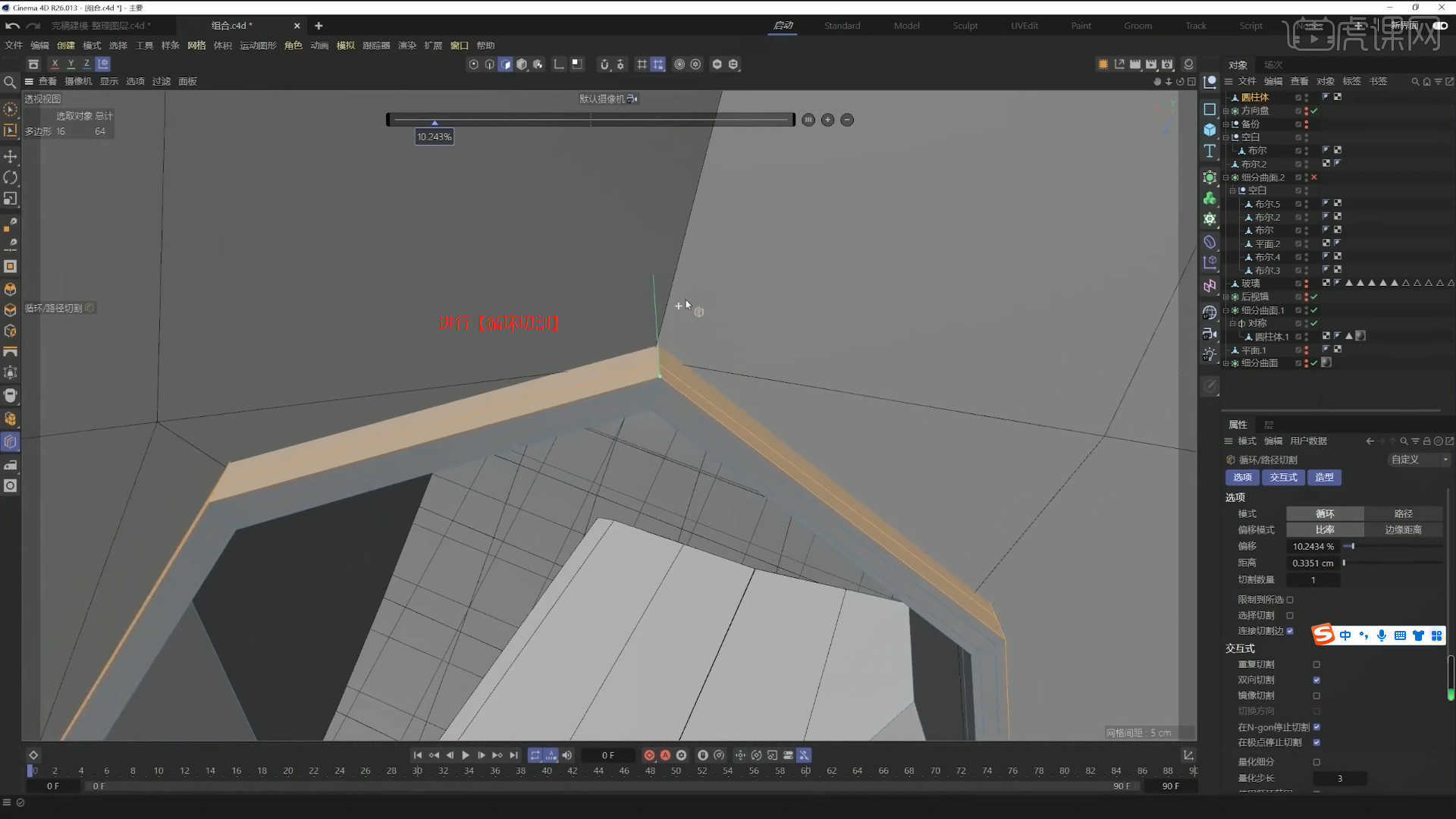
Task: Click the 交互式 button in the attributes panel
Action: coord(1282,477)
